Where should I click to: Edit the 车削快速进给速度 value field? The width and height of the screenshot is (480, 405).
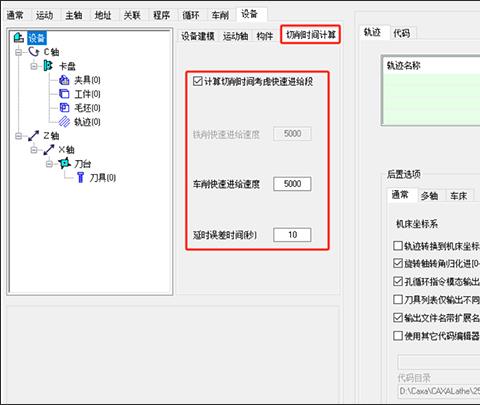(x=292, y=184)
